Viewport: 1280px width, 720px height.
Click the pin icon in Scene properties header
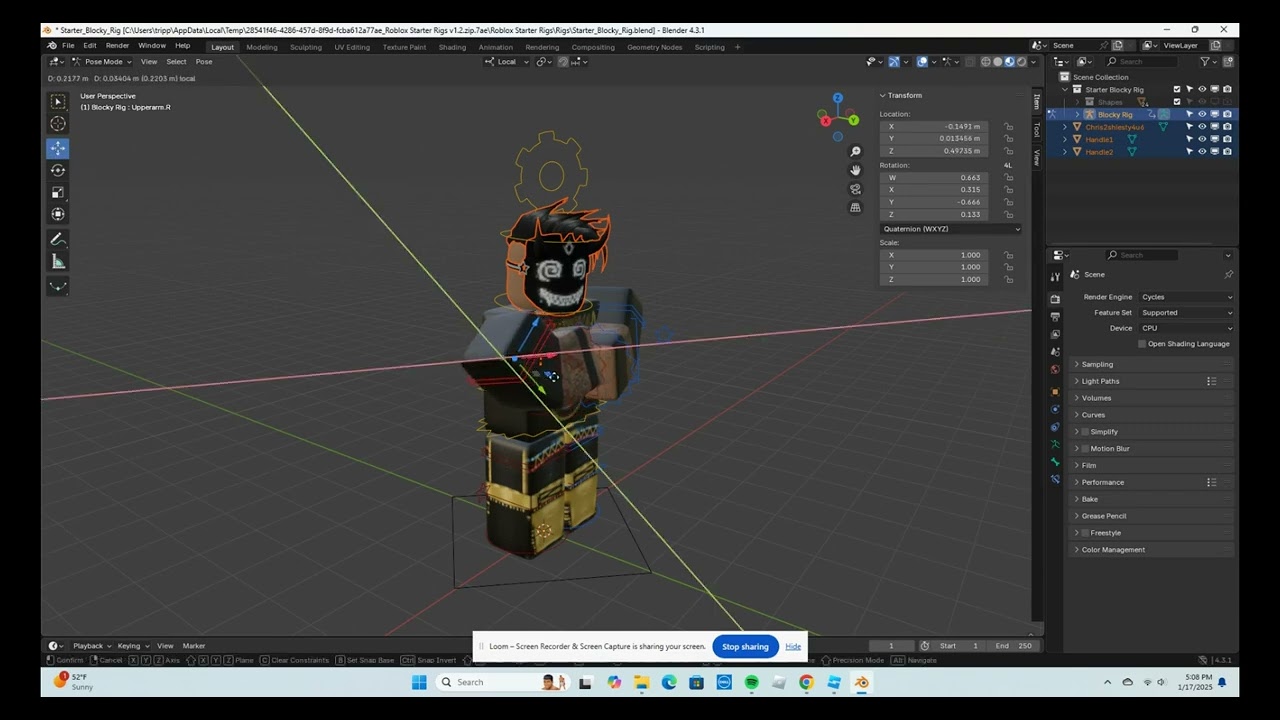pos(1228,275)
